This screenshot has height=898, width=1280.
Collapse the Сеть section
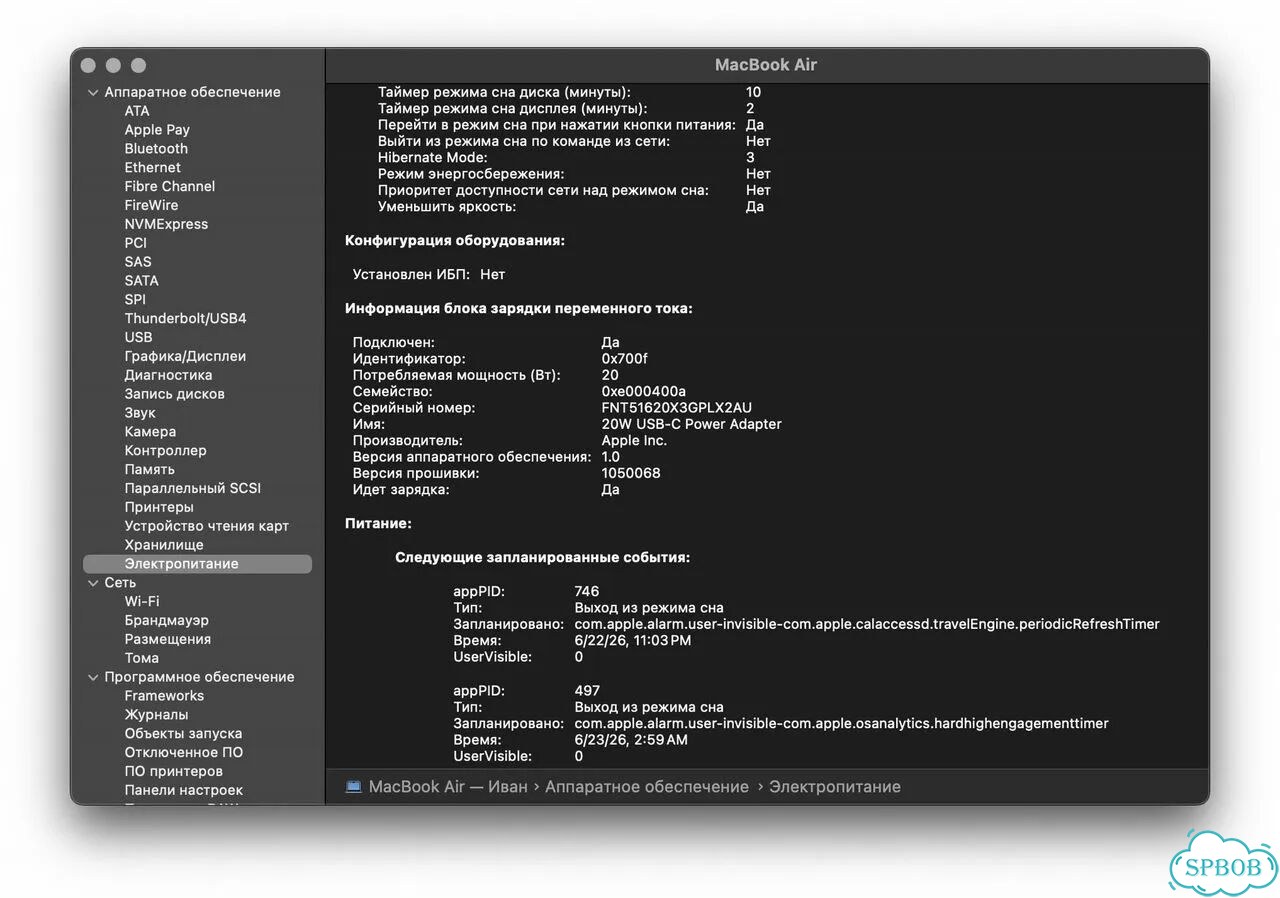pyautogui.click(x=93, y=583)
